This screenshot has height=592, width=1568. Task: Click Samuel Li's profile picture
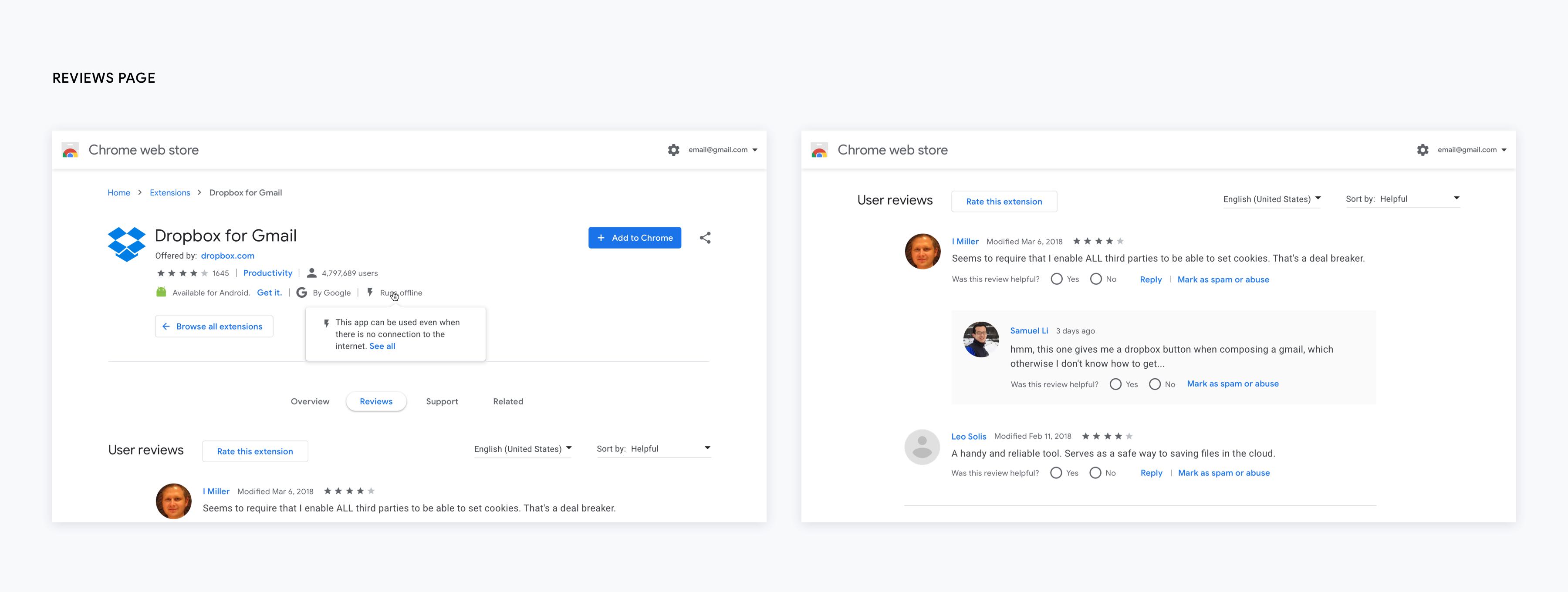pos(980,340)
